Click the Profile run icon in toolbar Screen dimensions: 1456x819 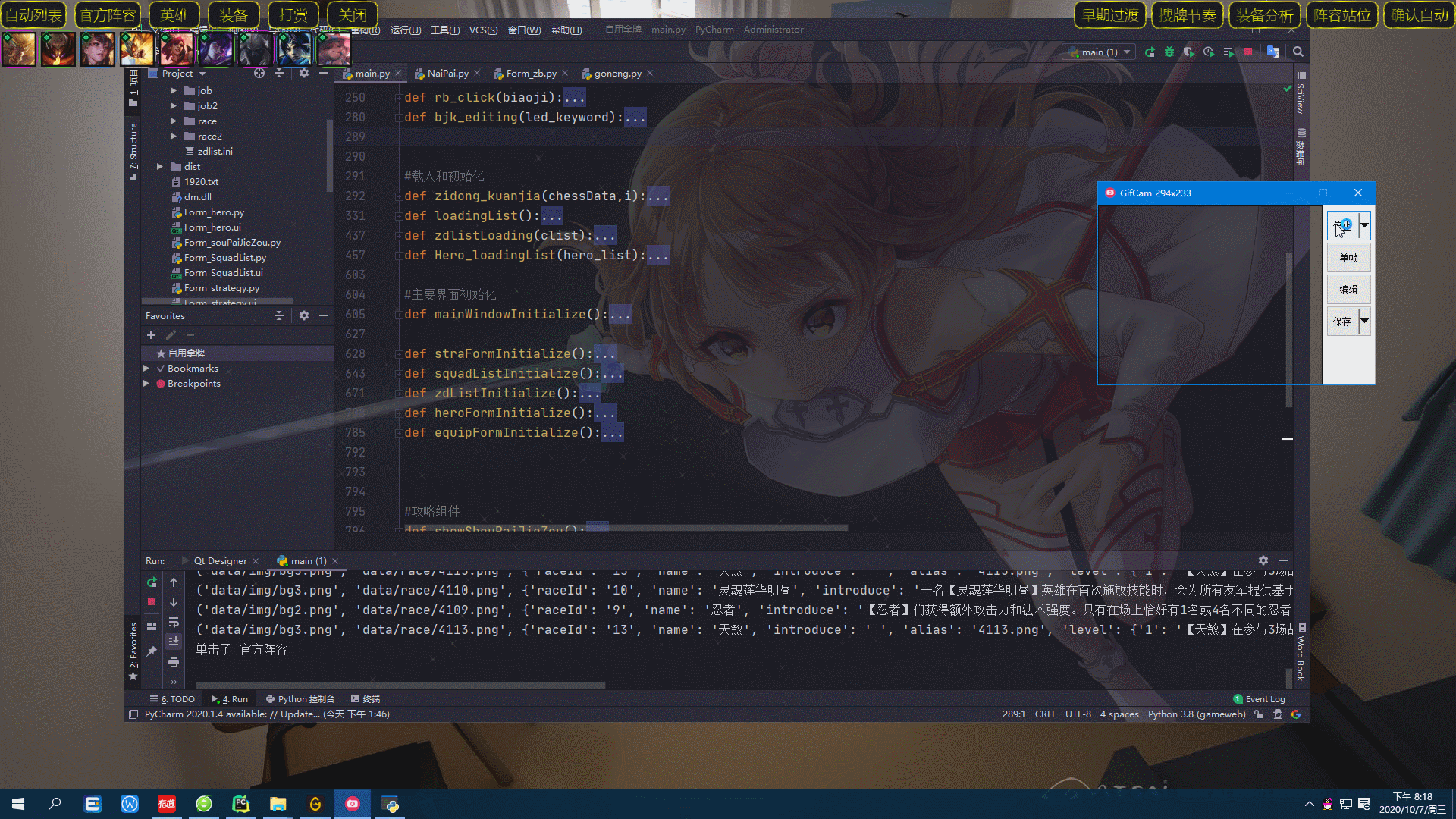tap(1209, 52)
